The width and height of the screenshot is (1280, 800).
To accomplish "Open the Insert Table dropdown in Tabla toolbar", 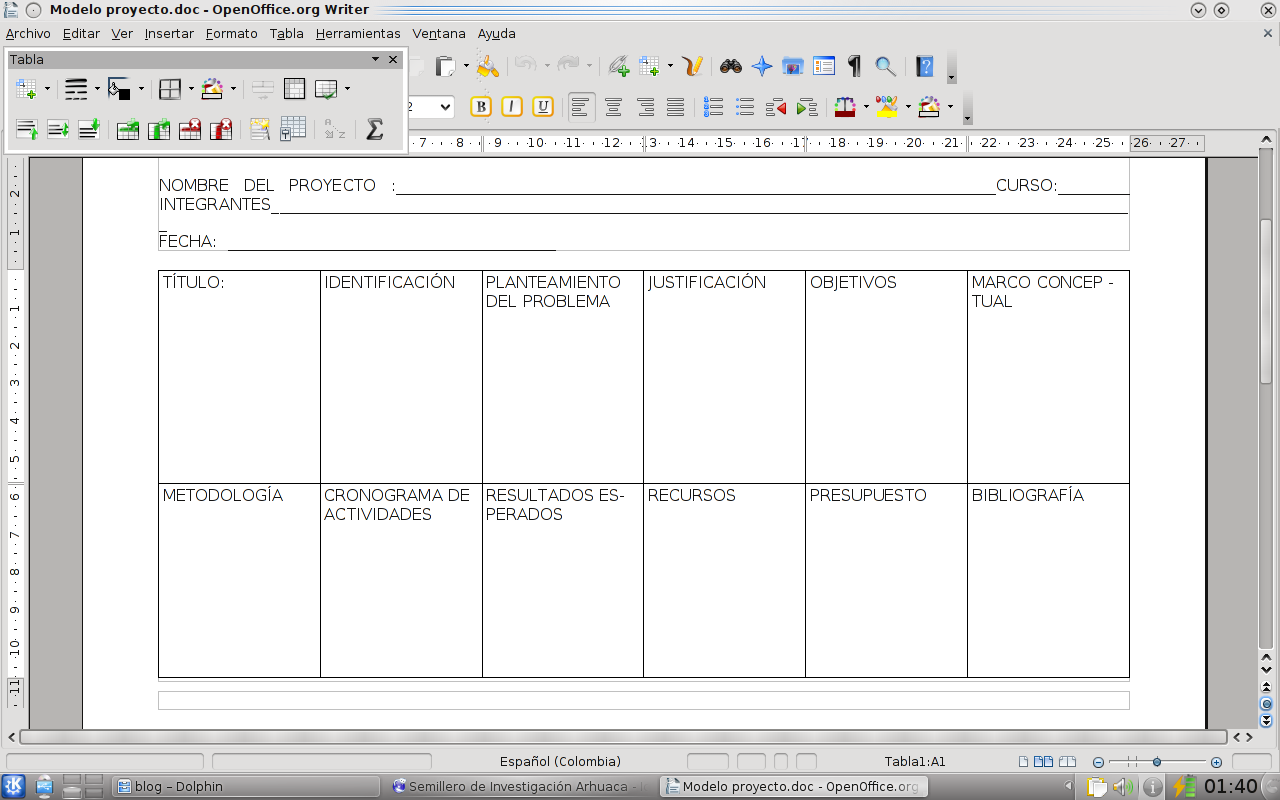I will point(47,89).
